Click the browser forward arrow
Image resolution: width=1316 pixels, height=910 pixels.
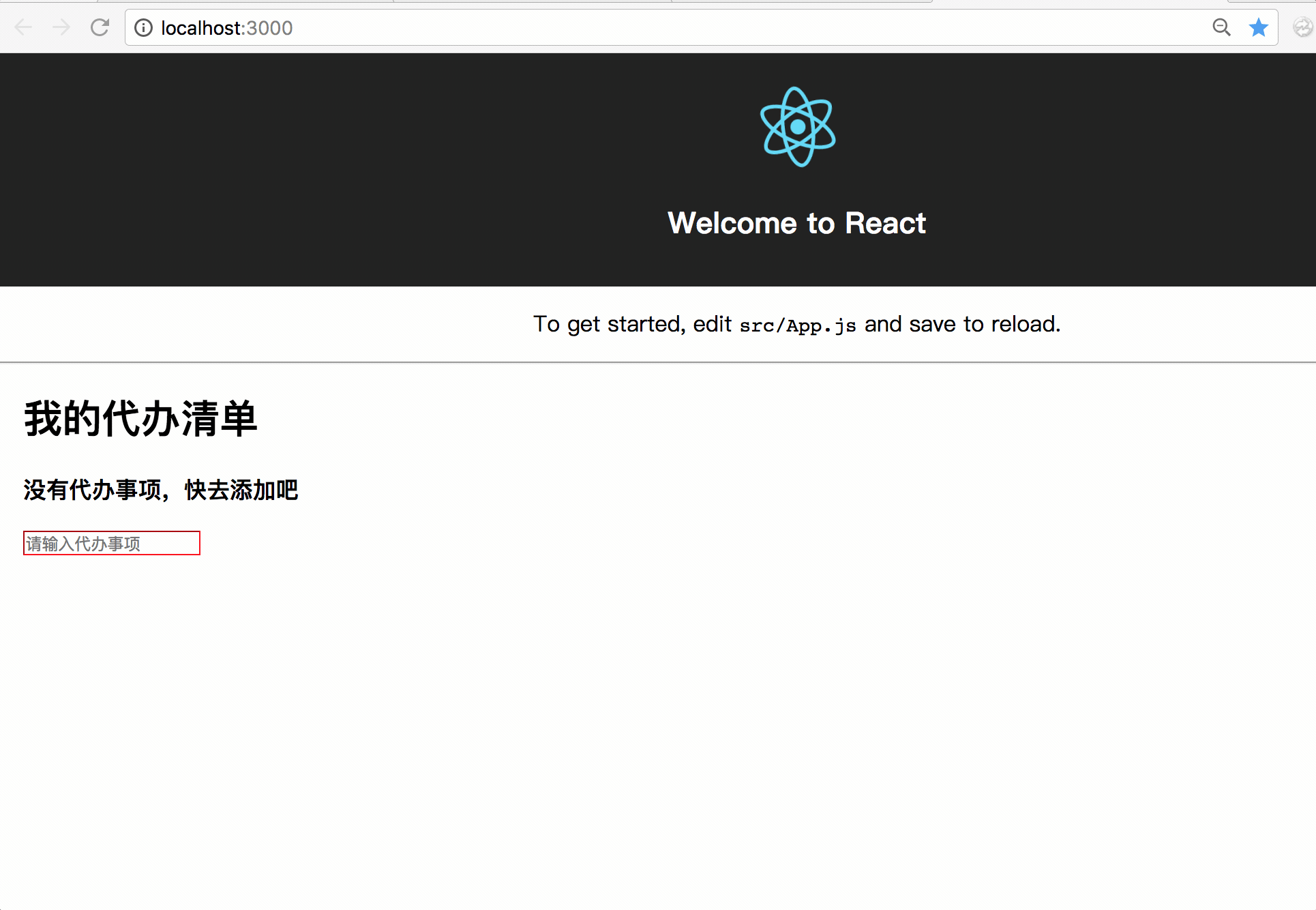point(61,27)
